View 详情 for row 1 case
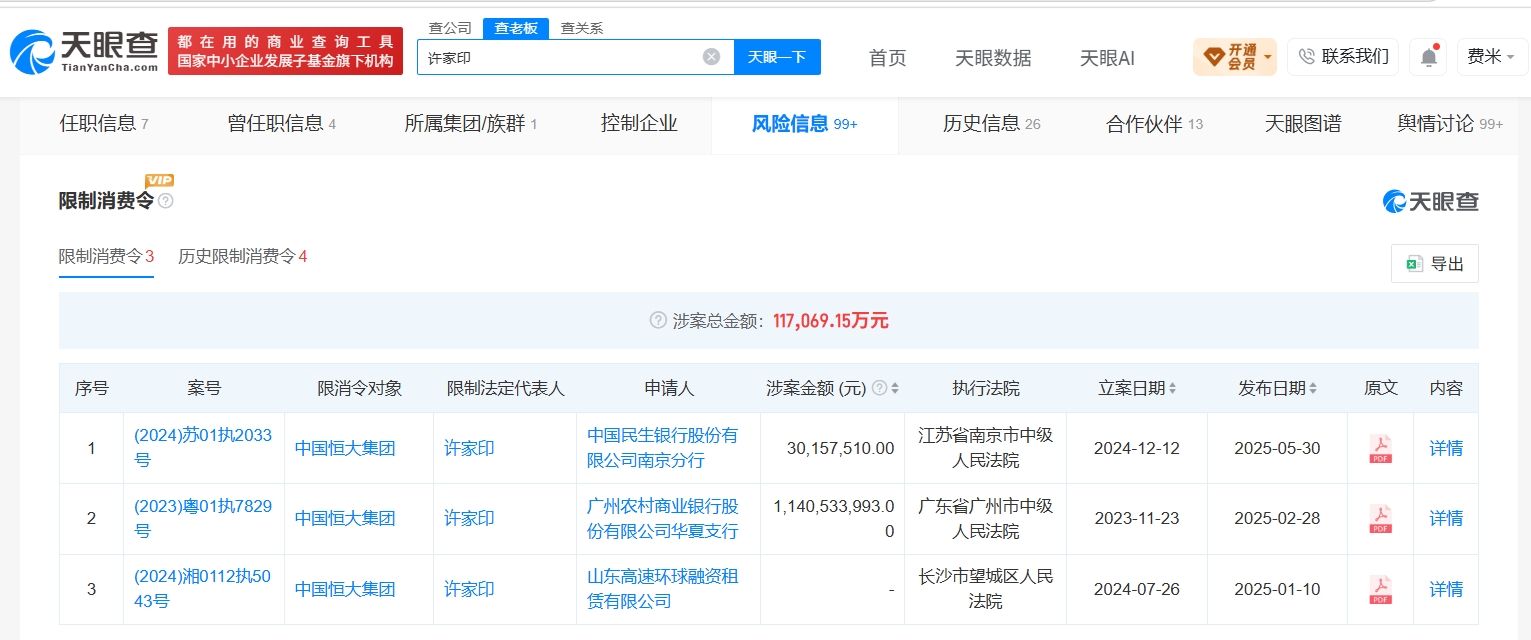The height and width of the screenshot is (640, 1531). 1446,448
